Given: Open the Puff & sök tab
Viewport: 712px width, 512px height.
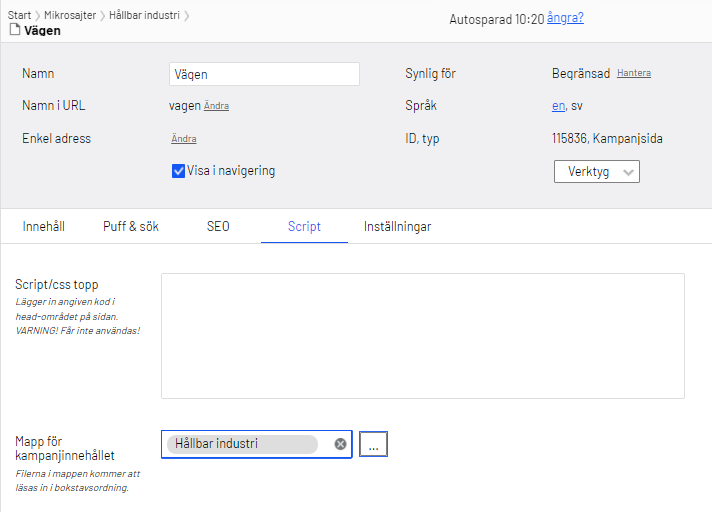Looking at the screenshot, I should tap(131, 227).
